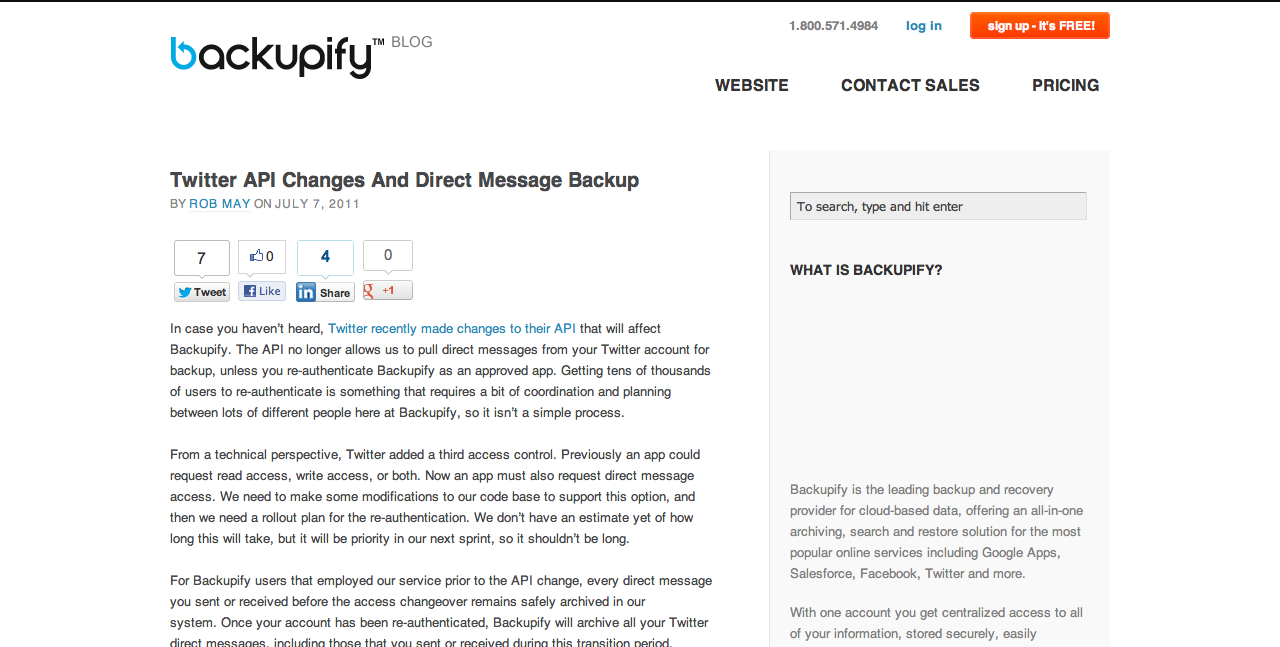Click the Google +1 count bubble showing 0
1280x647 pixels.
point(388,255)
